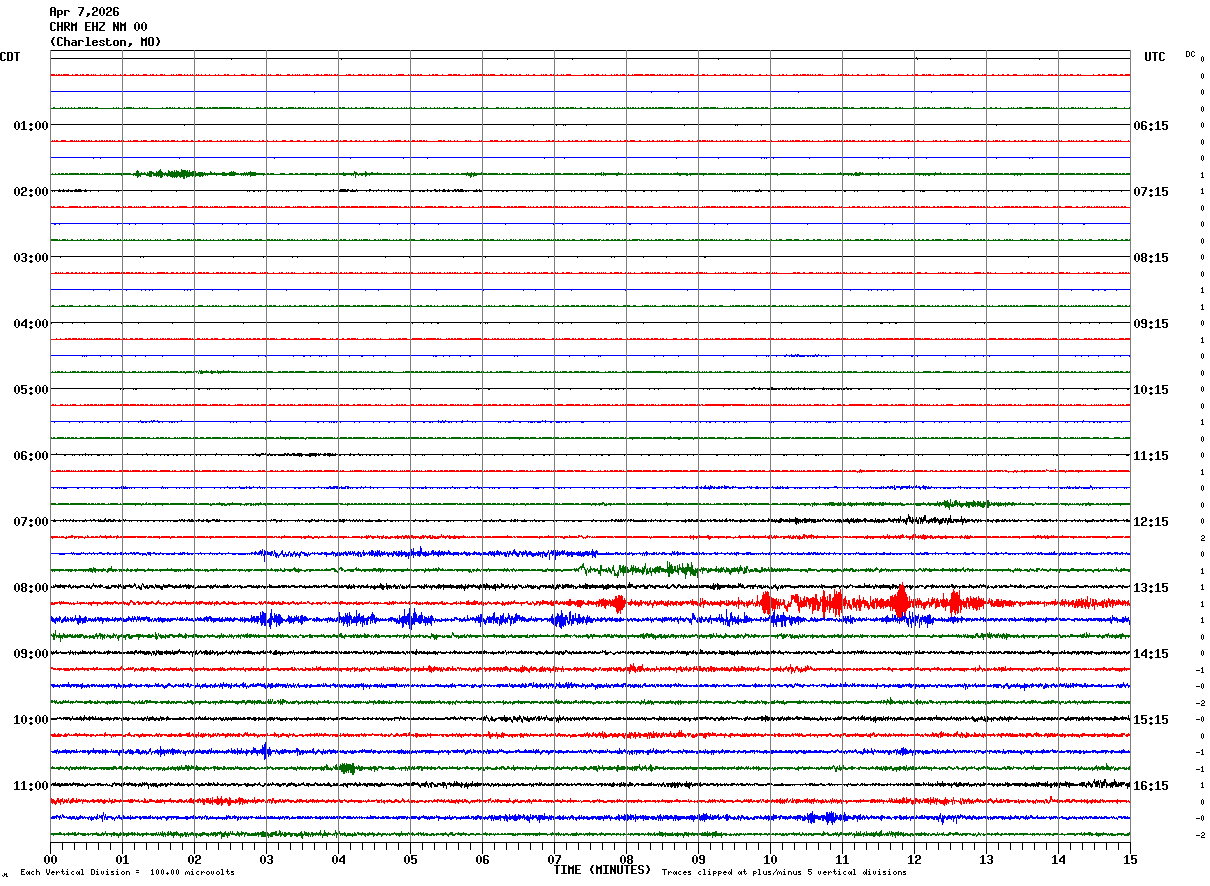Click the UTC column header
Screen dimensions: 1210x886
1155,57
